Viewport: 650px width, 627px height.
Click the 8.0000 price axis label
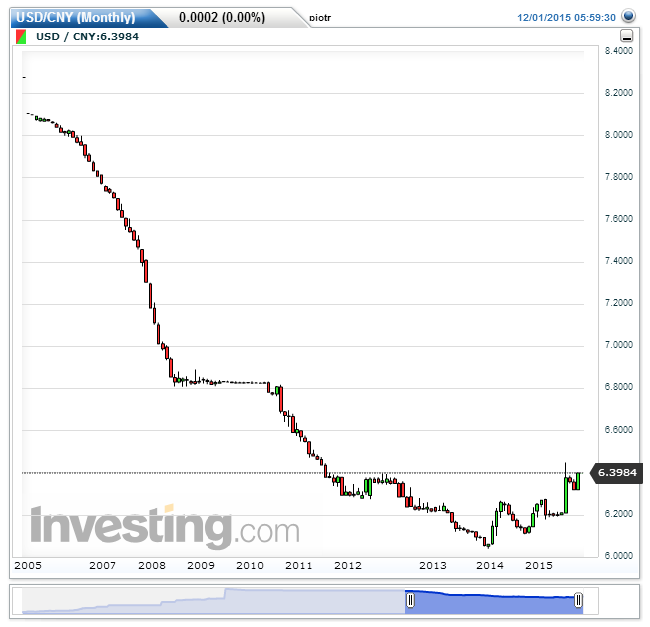click(618, 135)
